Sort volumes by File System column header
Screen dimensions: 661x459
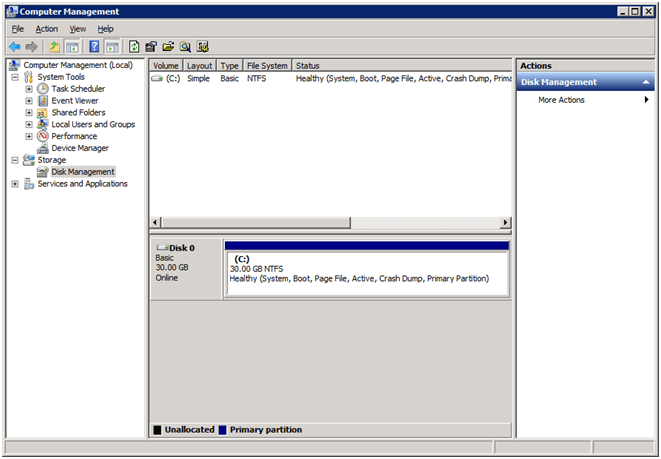[267, 66]
